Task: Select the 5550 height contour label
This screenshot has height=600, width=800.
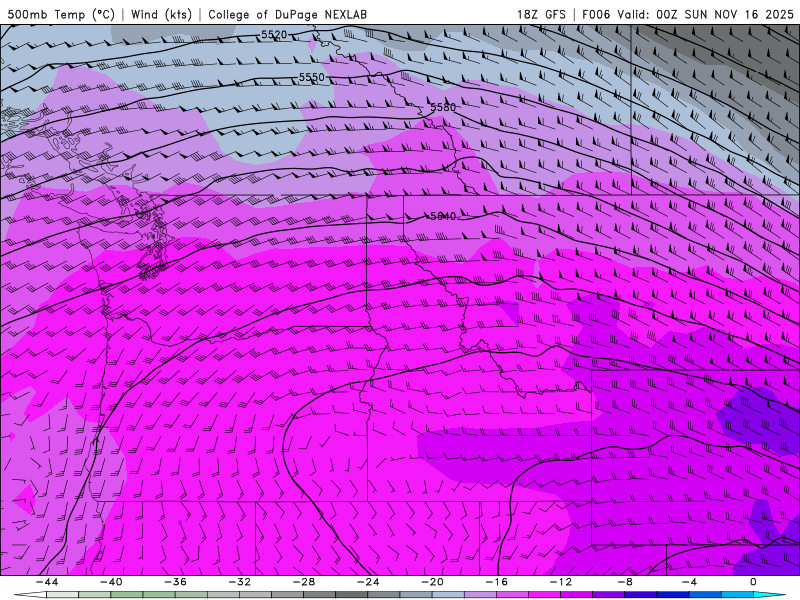Action: (x=311, y=77)
